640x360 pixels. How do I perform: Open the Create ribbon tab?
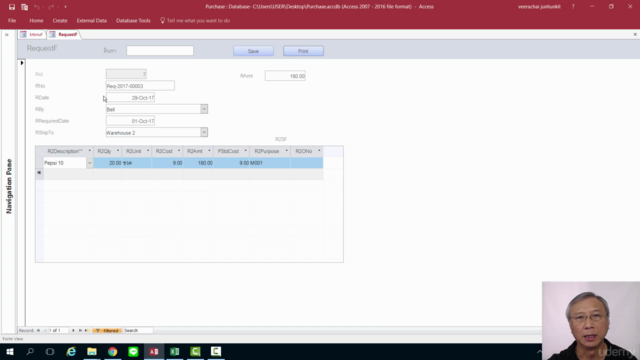pyautogui.click(x=60, y=20)
